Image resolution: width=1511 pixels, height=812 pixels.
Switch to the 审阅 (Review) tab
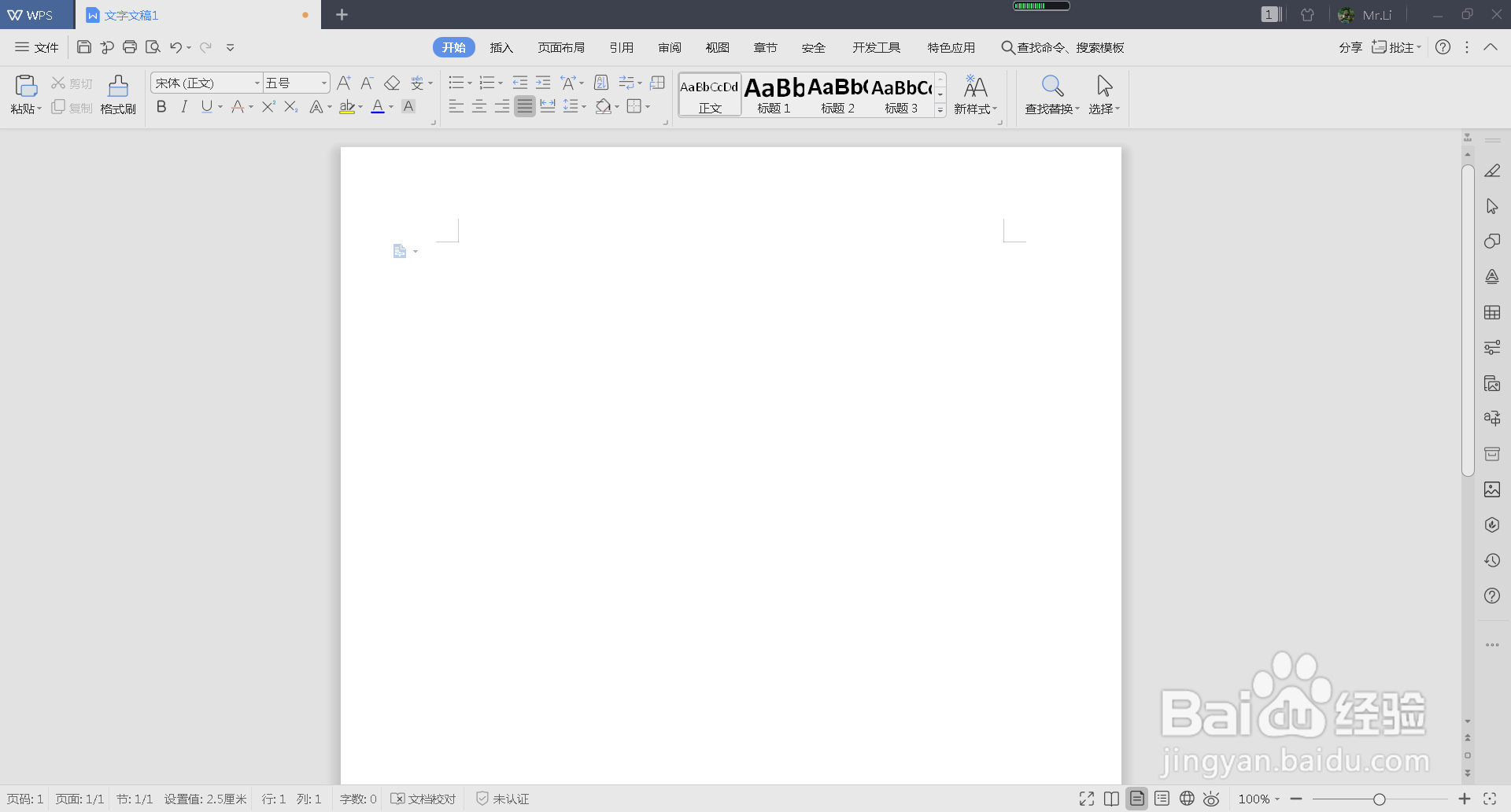click(x=670, y=47)
